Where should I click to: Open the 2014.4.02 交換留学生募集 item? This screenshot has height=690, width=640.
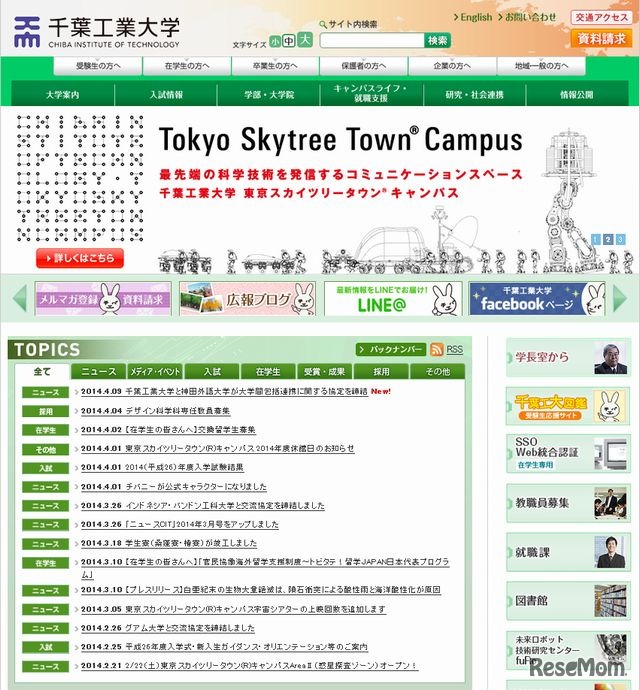(x=168, y=429)
